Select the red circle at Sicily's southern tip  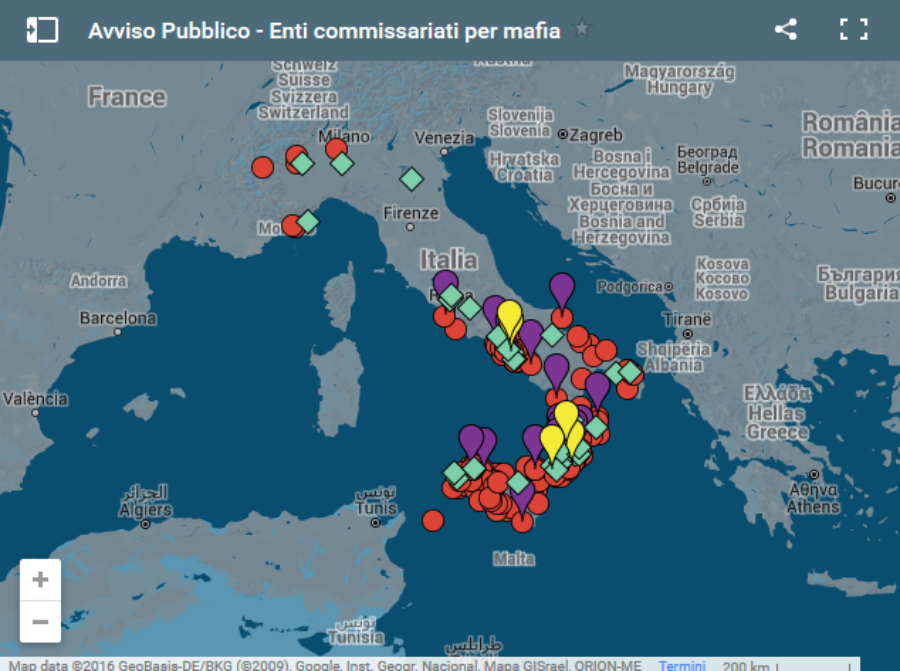point(522,522)
